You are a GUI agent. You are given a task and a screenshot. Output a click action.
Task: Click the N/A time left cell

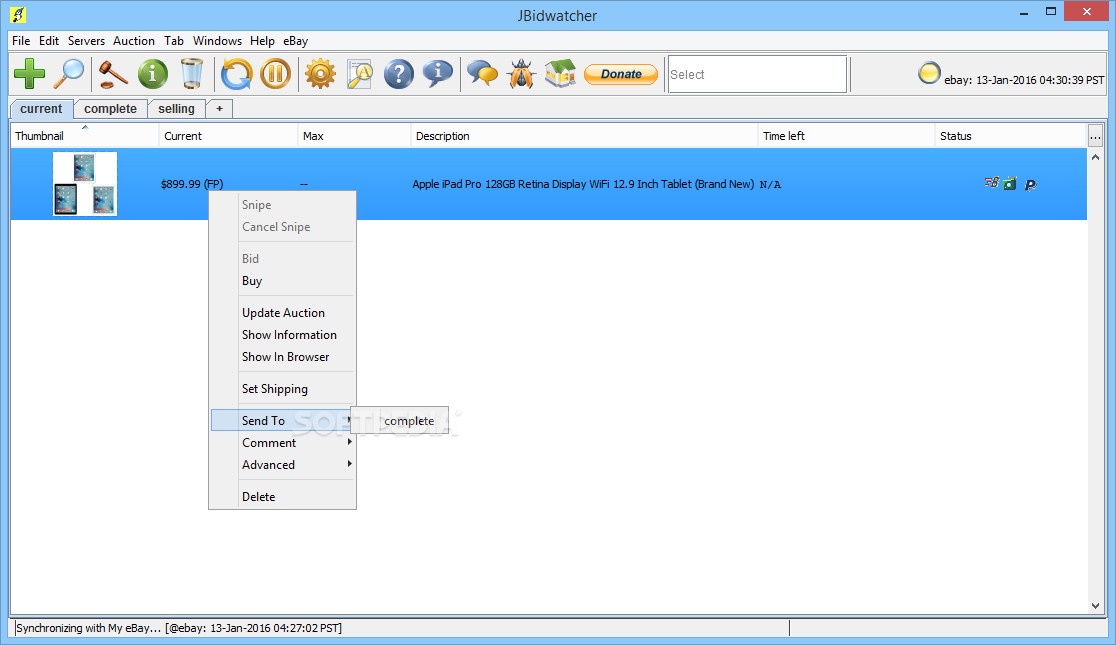(x=770, y=184)
